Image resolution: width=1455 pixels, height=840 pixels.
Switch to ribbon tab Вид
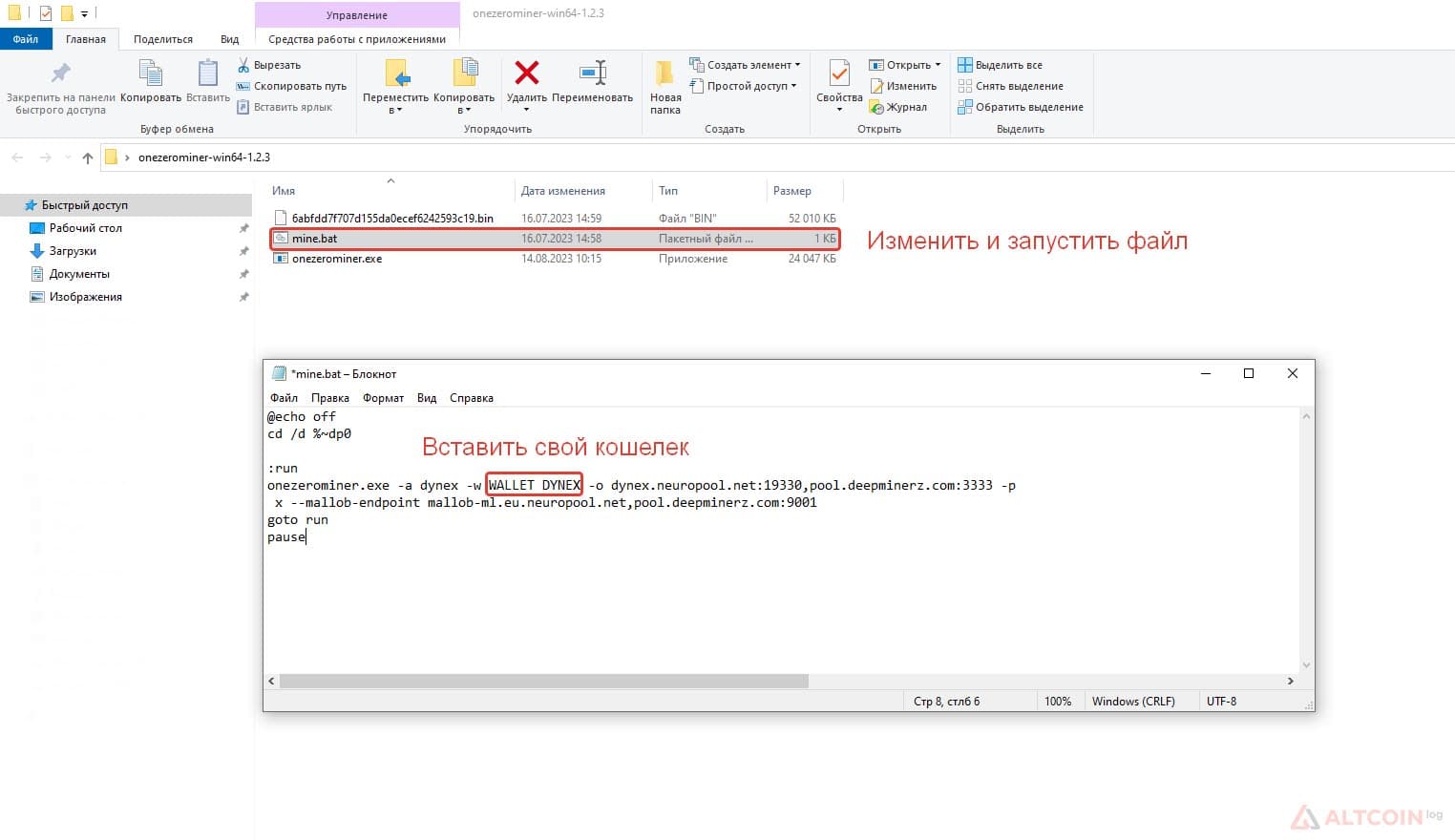coord(230,39)
